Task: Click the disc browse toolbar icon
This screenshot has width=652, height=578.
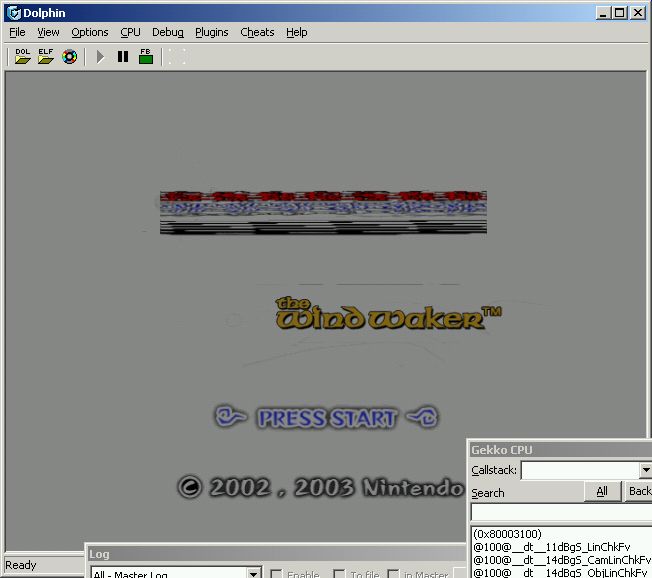Action: (69, 57)
